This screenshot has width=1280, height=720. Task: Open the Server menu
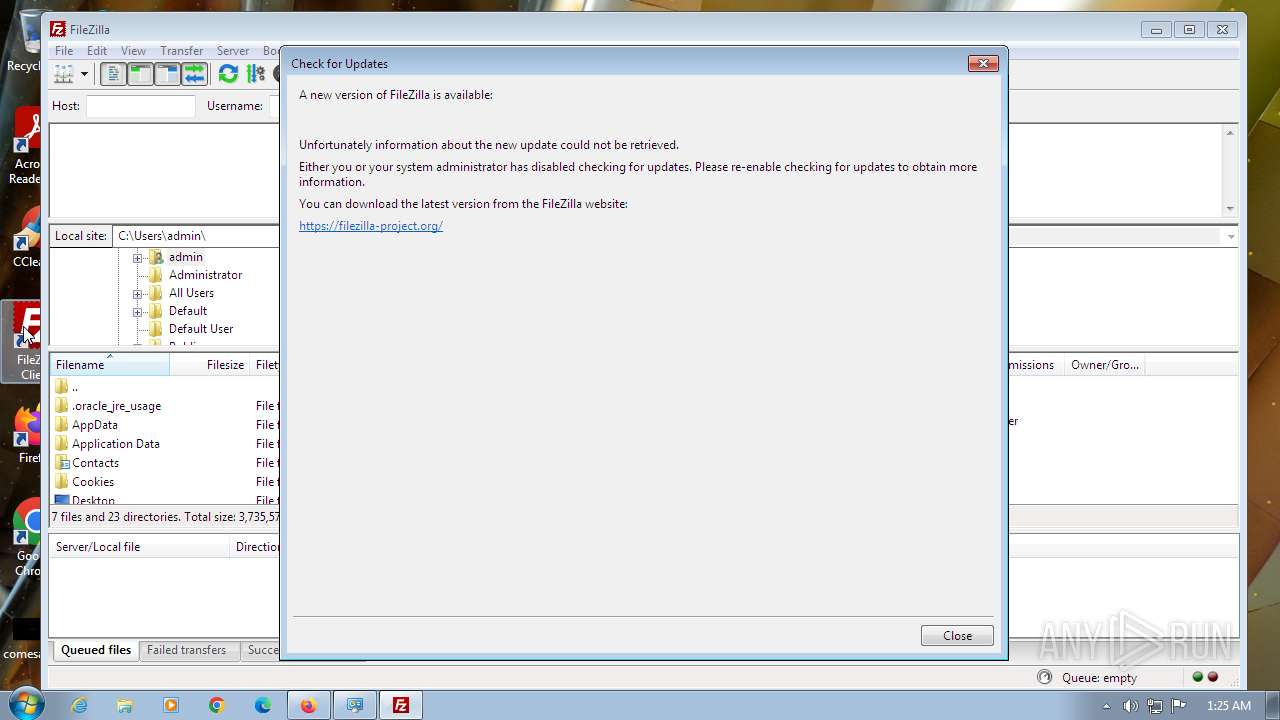233,51
